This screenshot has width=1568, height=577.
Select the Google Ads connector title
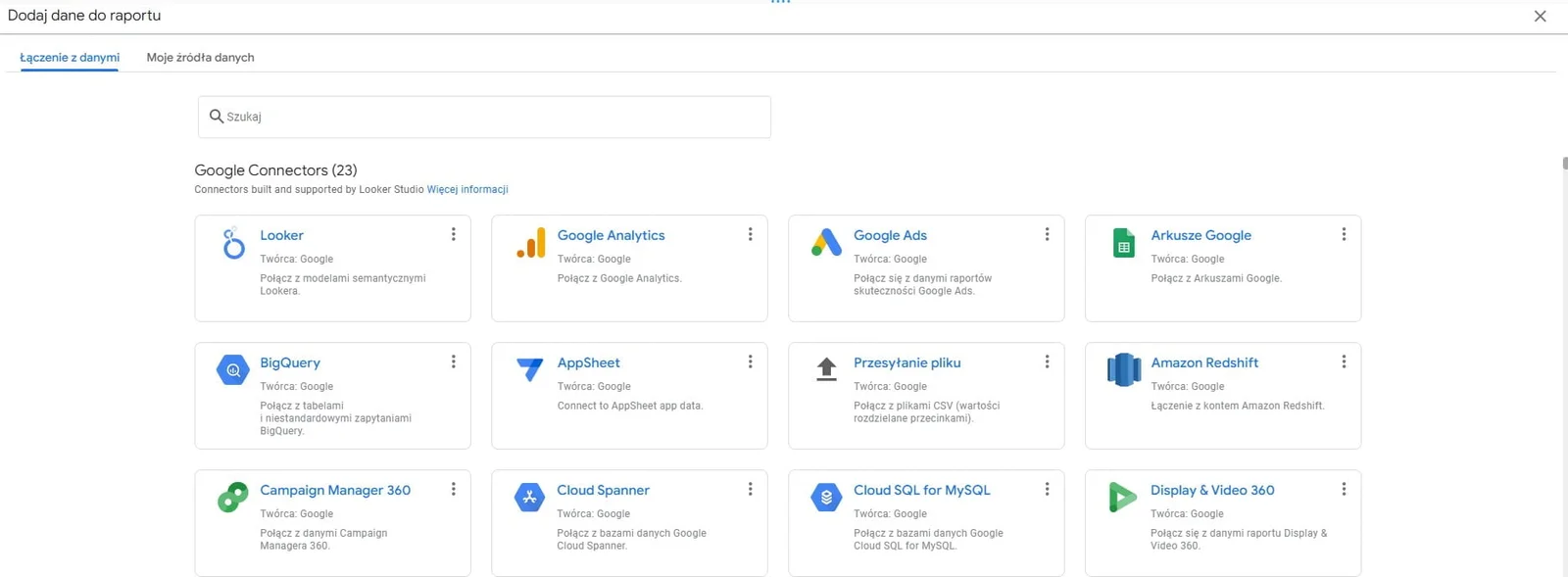point(890,235)
